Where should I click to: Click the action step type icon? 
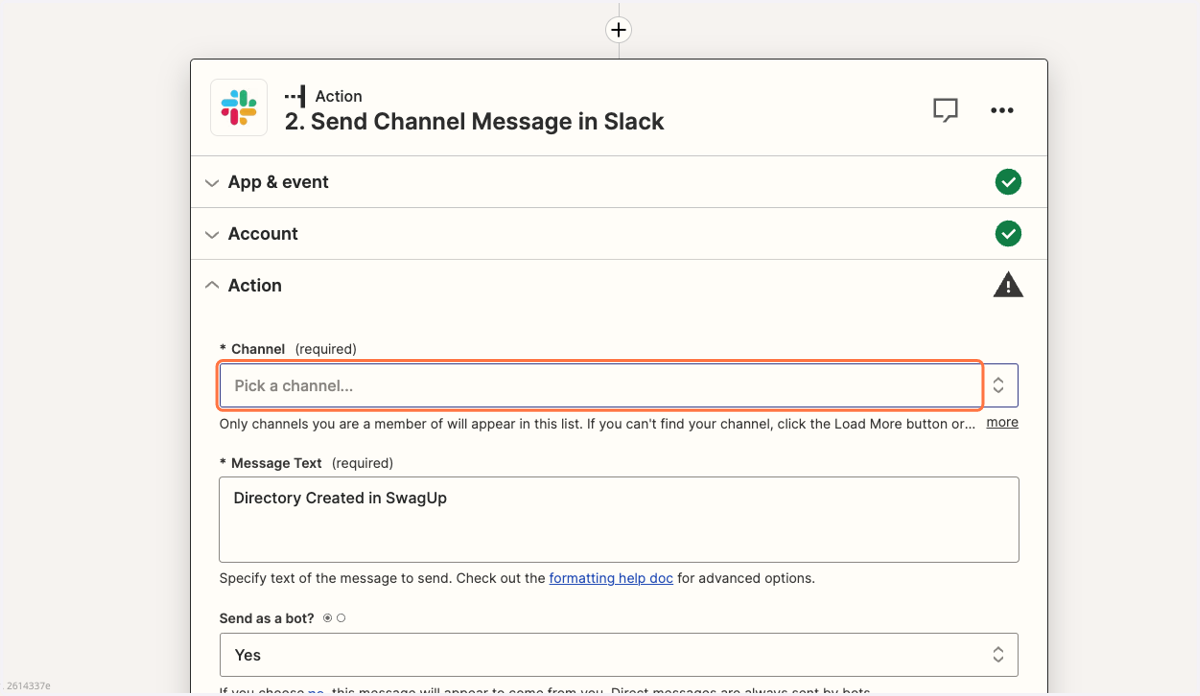click(x=295, y=96)
